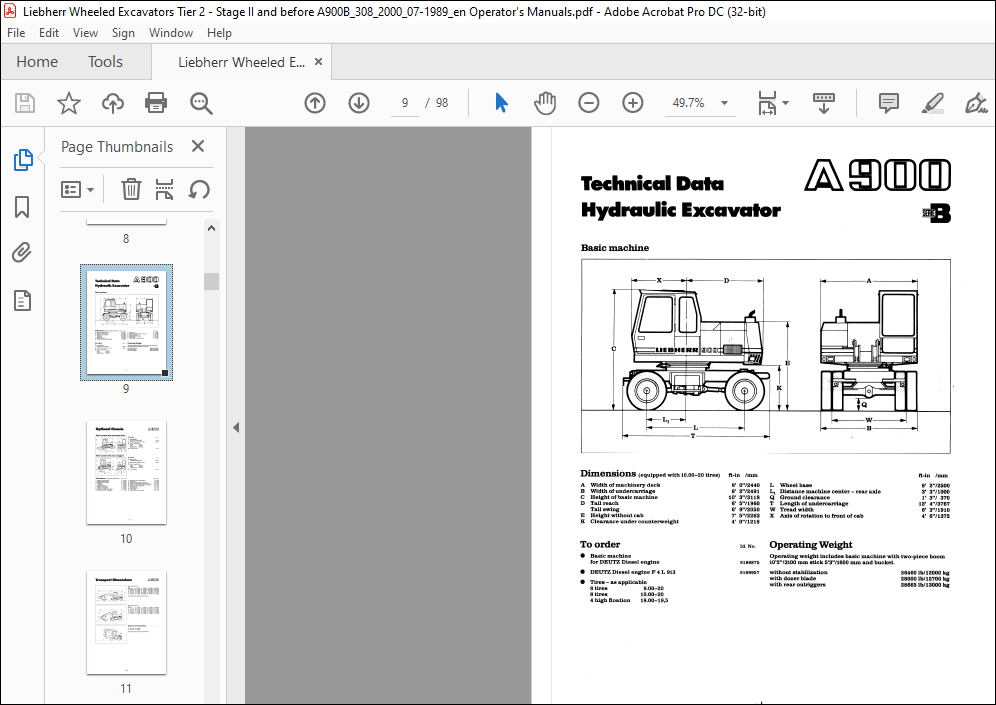Click the total pages '98' text
This screenshot has width=996, height=705.
(442, 103)
